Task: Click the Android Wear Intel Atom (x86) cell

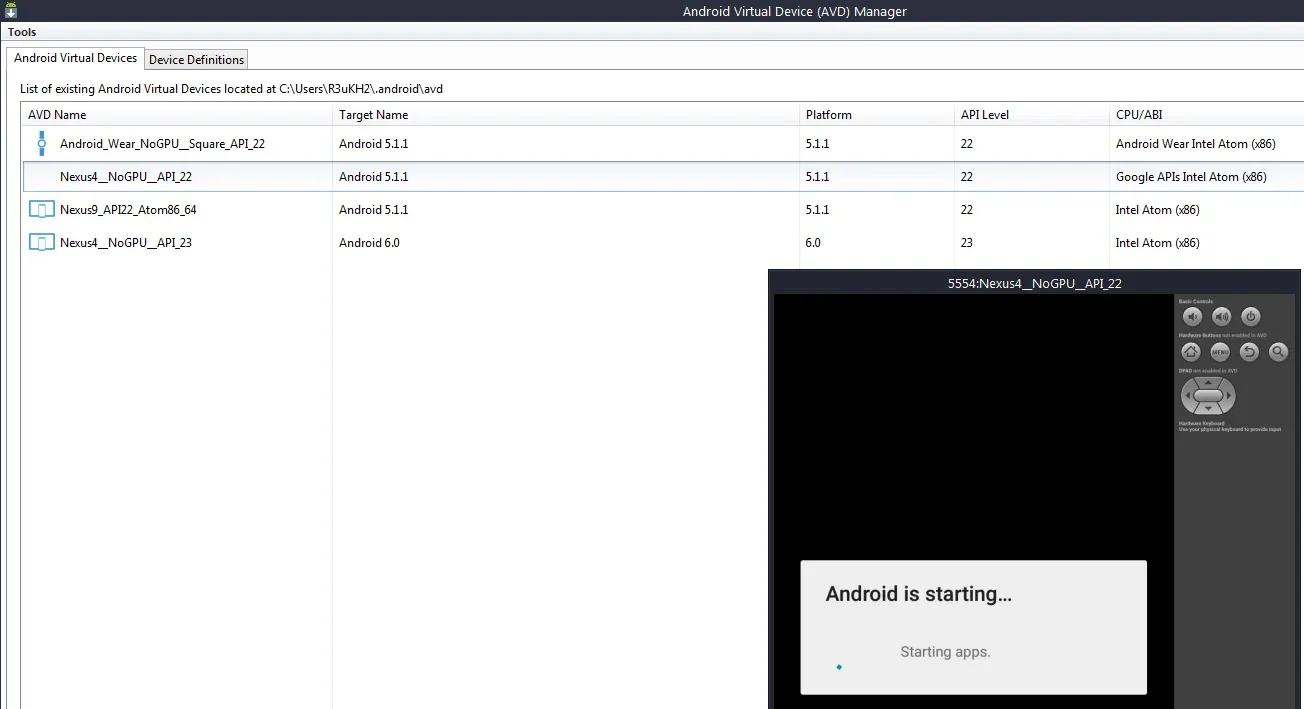Action: coord(1195,144)
